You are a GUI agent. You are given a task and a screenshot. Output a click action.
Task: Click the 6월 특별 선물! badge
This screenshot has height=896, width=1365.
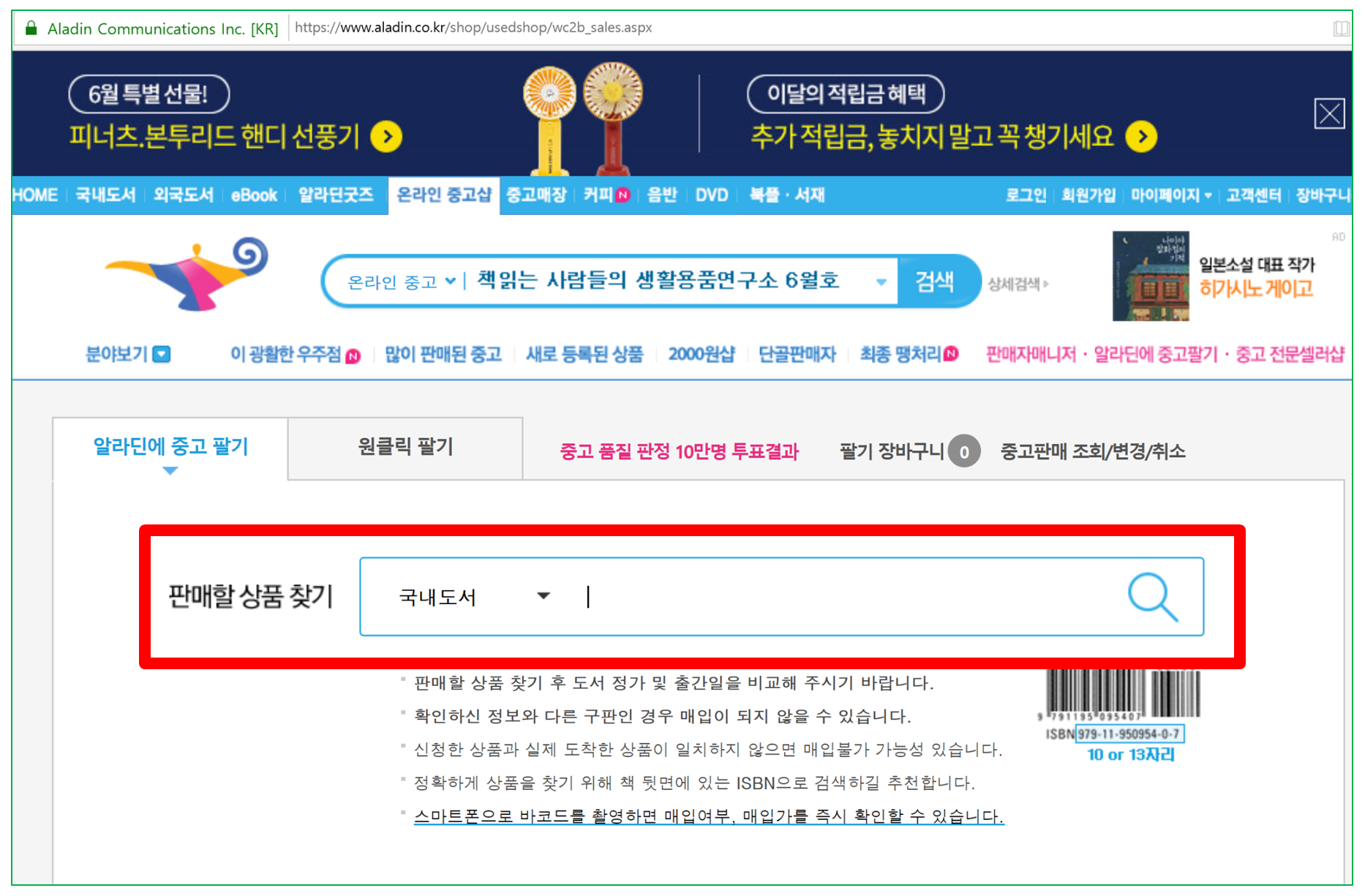click(149, 94)
